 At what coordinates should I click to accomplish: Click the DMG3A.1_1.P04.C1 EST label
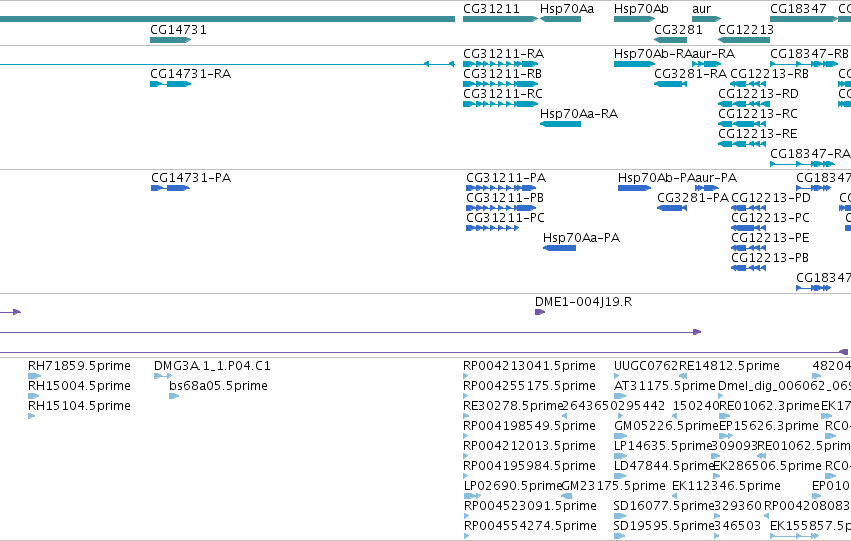coord(212,366)
